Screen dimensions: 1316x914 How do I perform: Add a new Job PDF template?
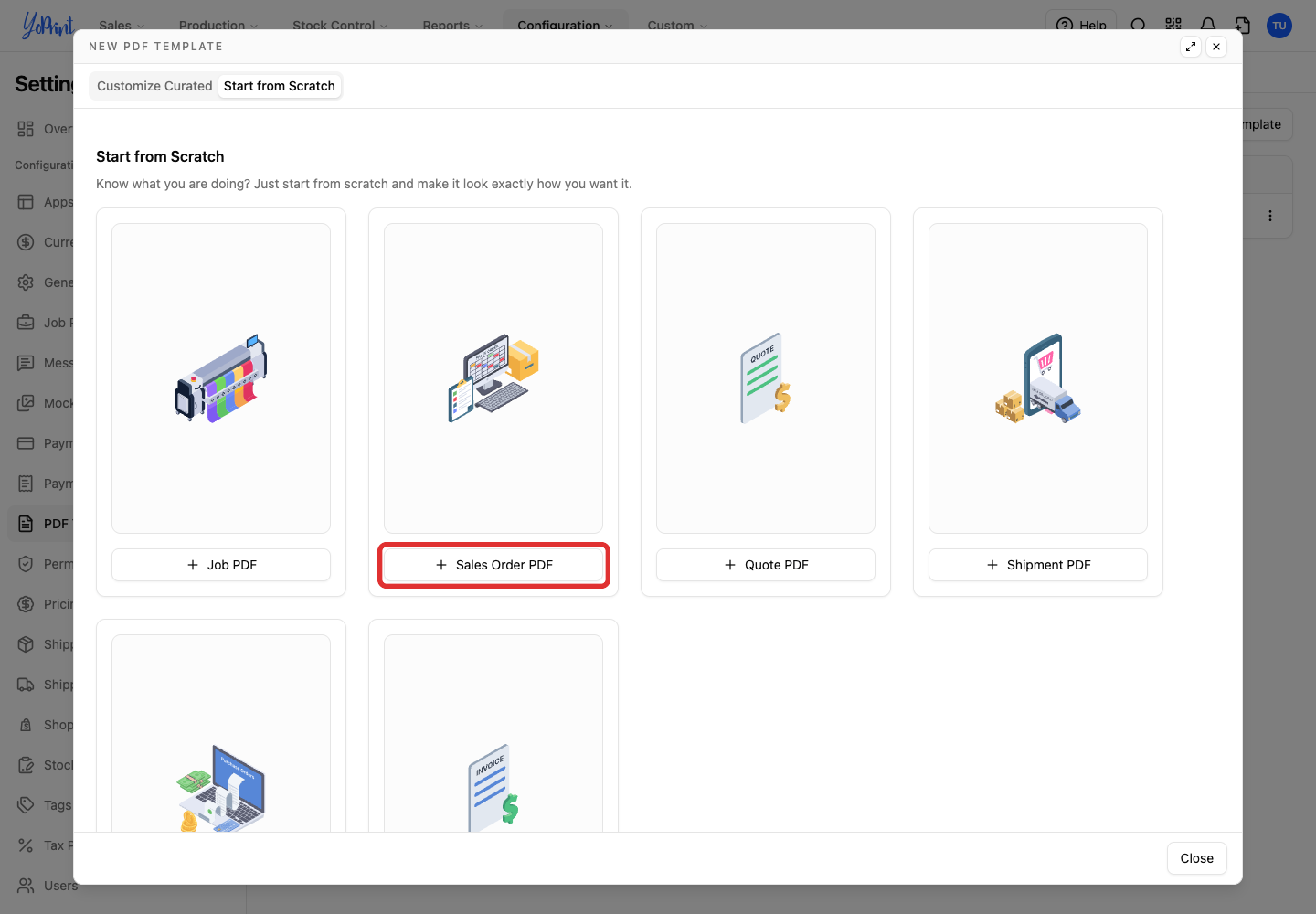(x=221, y=565)
